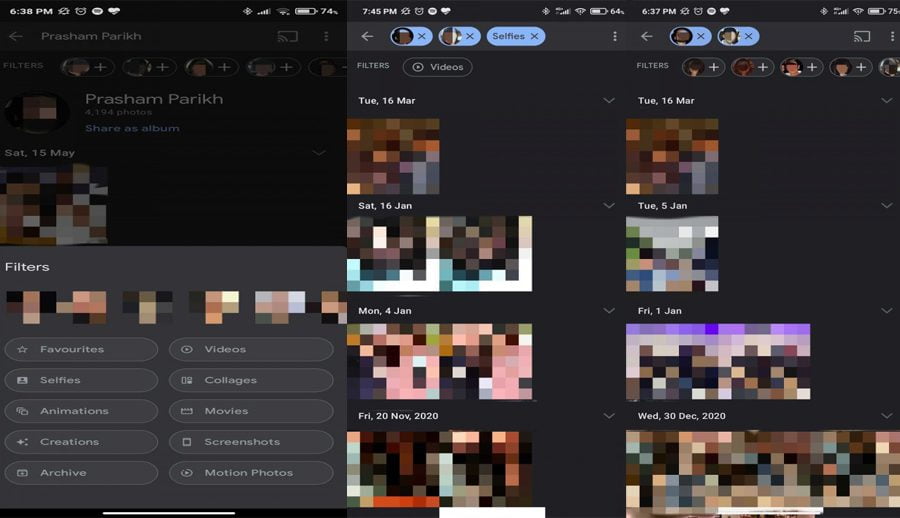The width and height of the screenshot is (900, 518).
Task: Open the photo under Fri, 1 Jan
Action: tap(717, 361)
